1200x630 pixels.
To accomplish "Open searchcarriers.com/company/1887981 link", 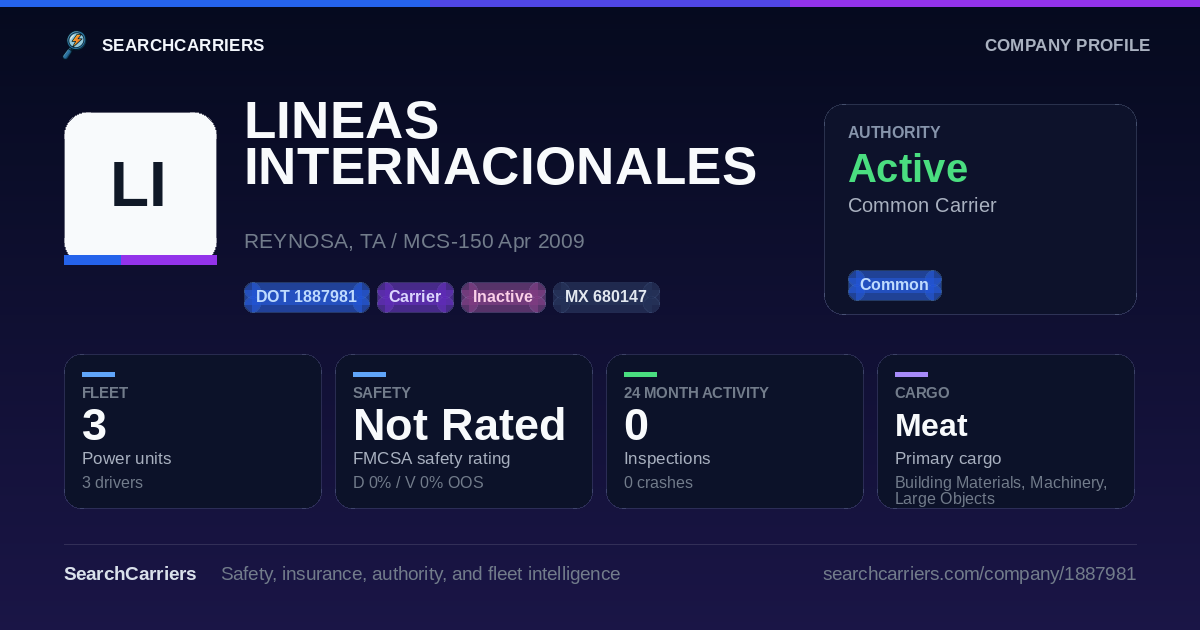I will [979, 574].
